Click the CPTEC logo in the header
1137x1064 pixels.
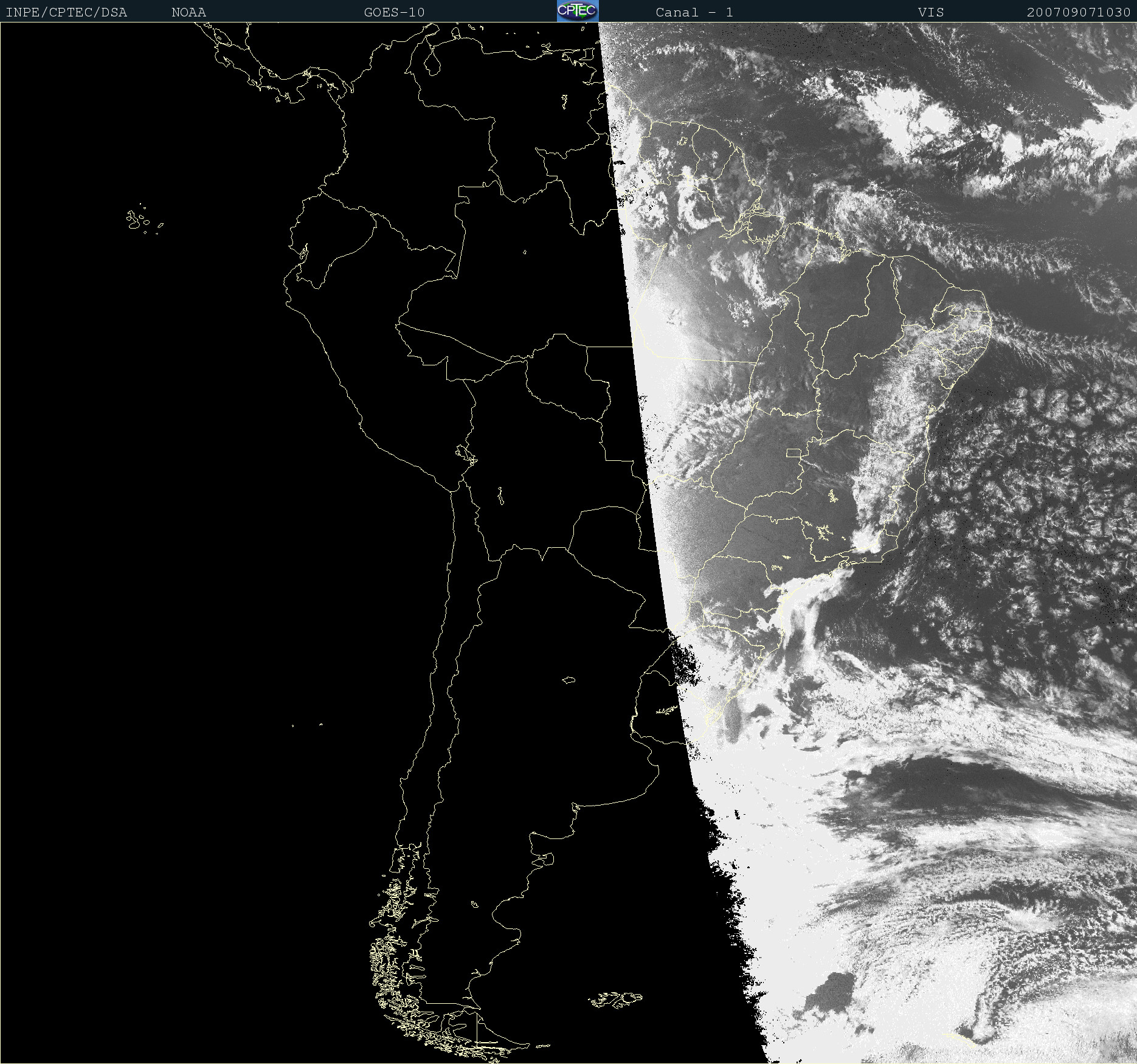578,11
